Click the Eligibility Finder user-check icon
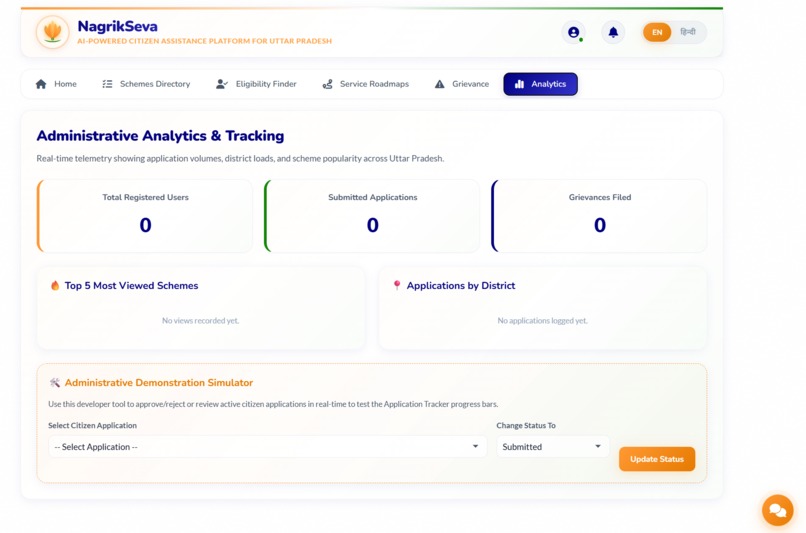 (x=222, y=84)
